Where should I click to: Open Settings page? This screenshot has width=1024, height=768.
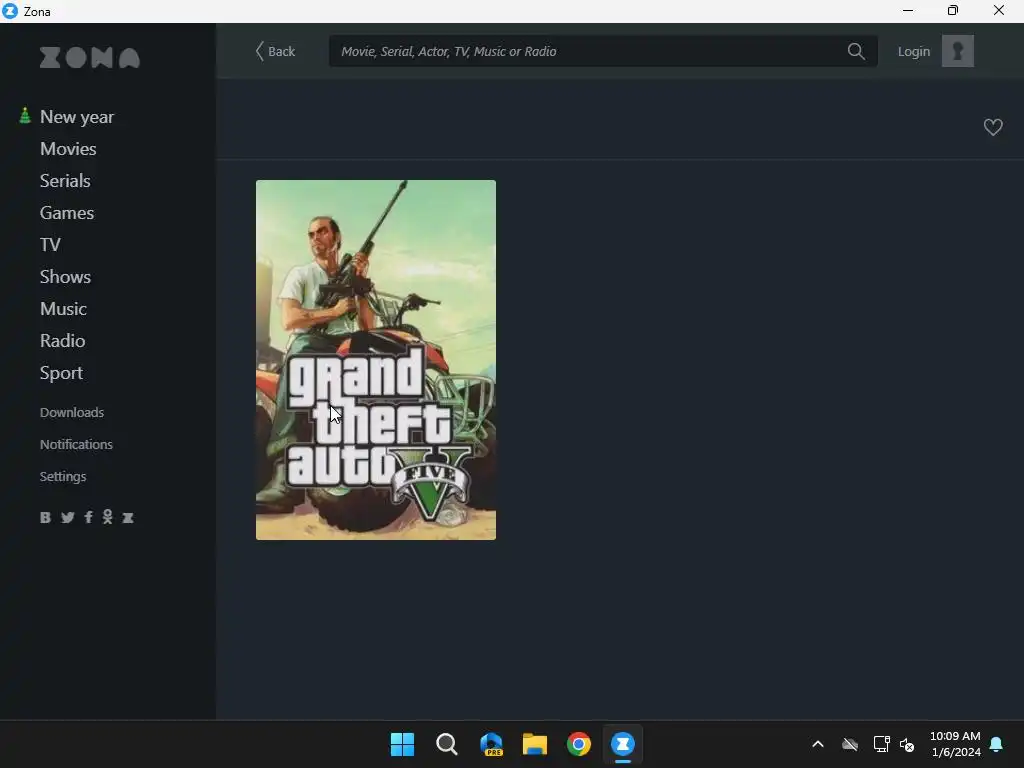(63, 477)
